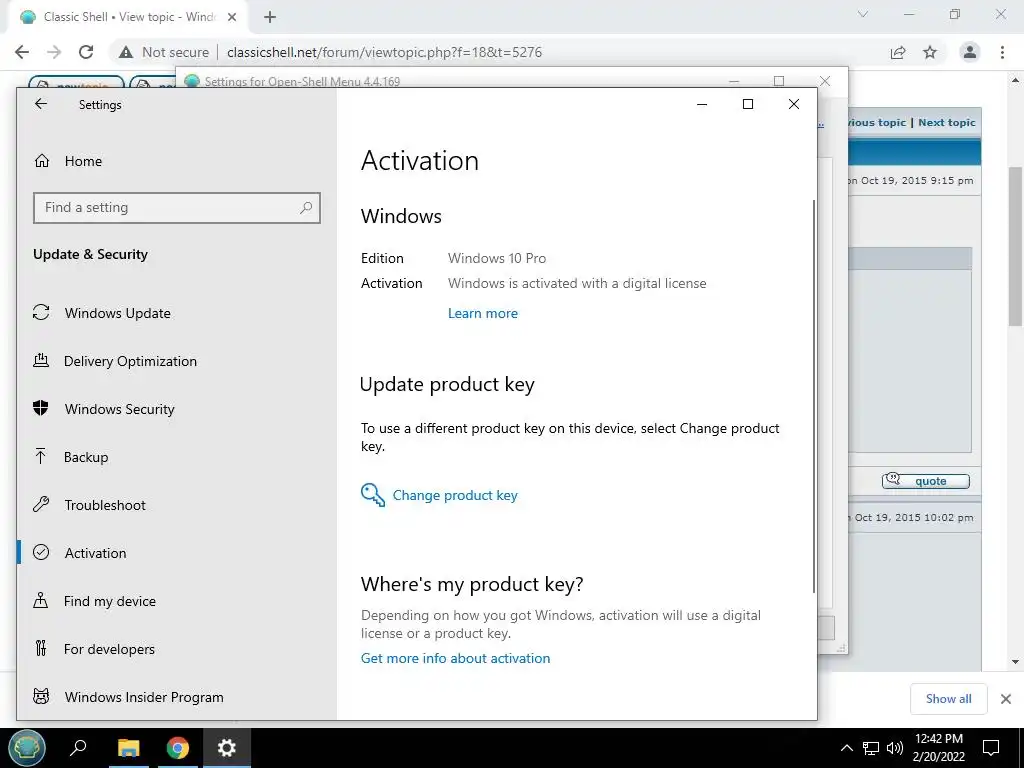Screen dimensions: 1024x768
Task: Click the Windows Security shield icon
Action: [x=41, y=408]
